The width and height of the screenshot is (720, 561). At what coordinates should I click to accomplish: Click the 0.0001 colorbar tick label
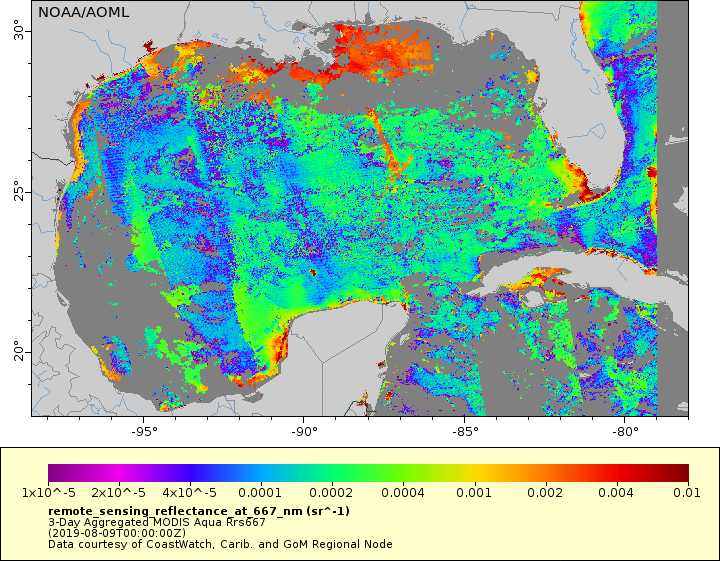pos(260,493)
